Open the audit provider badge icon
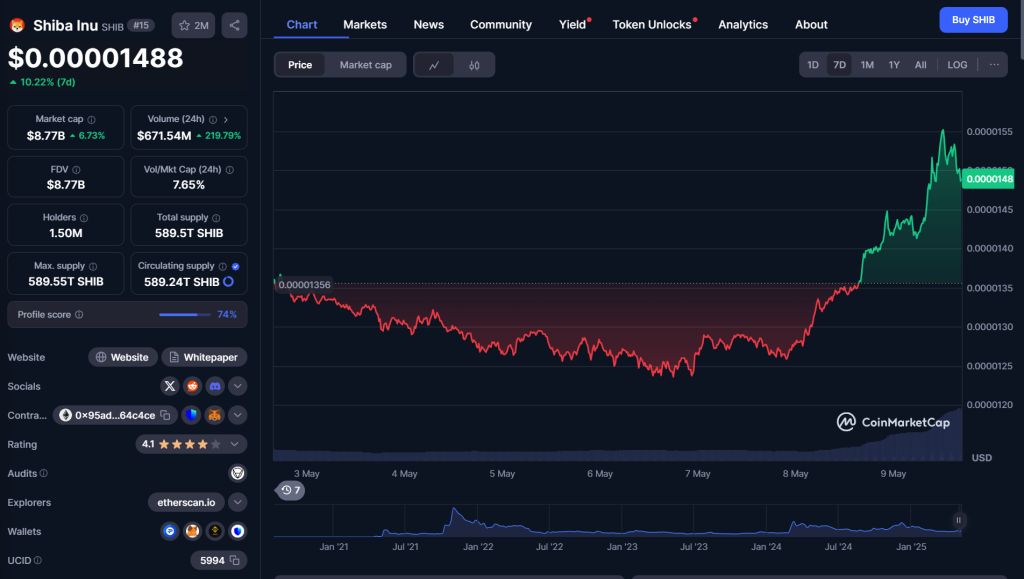The width and height of the screenshot is (1024, 579). click(238, 473)
